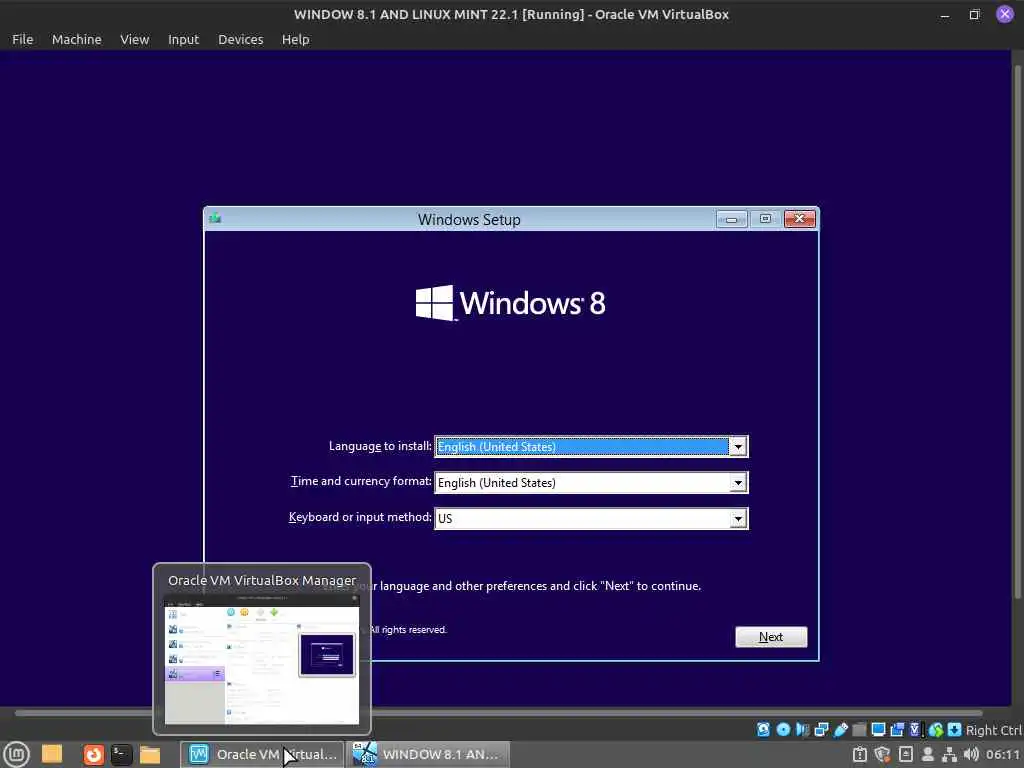Click the display monitor status icon
1024x768 pixels.
click(x=878, y=729)
